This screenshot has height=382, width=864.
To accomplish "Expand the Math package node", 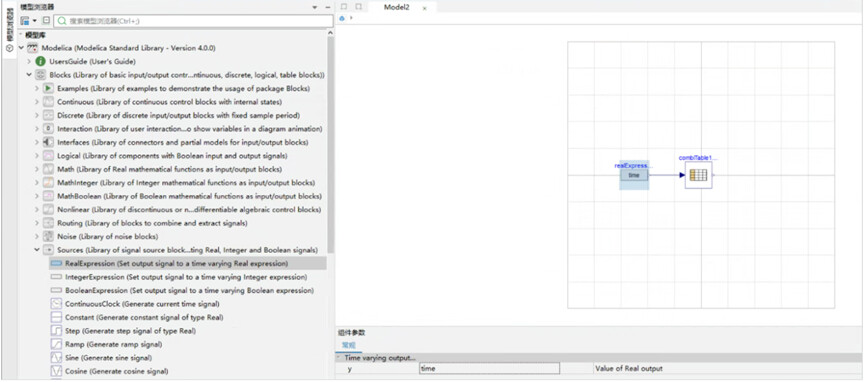I will [x=37, y=169].
